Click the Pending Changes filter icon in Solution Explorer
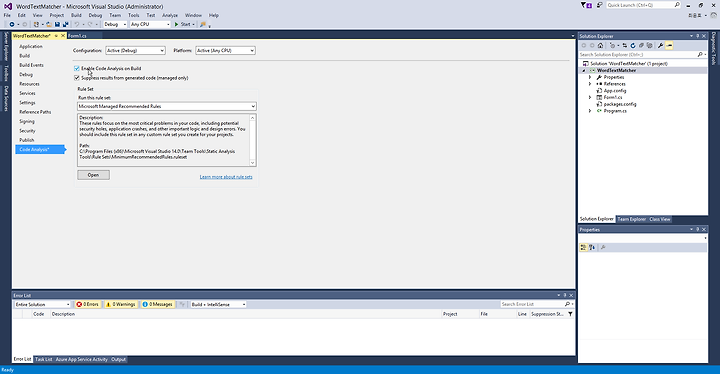720x374 pixels. point(612,45)
